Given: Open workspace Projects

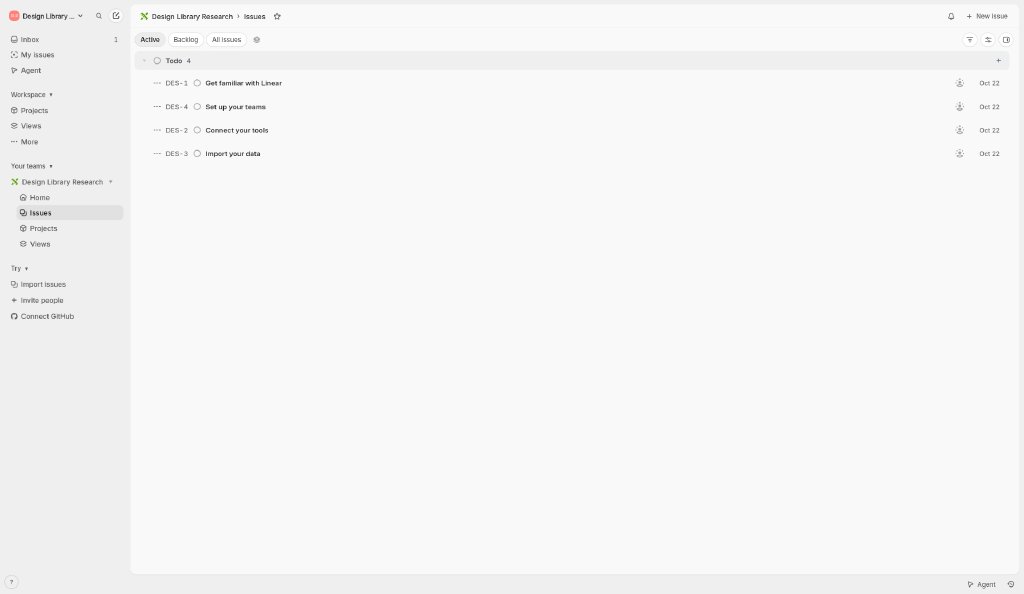Looking at the screenshot, I should [x=64, y=111].
